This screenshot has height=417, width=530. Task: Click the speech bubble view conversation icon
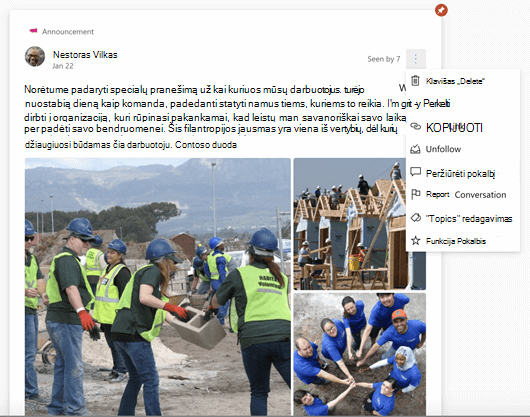(x=415, y=172)
